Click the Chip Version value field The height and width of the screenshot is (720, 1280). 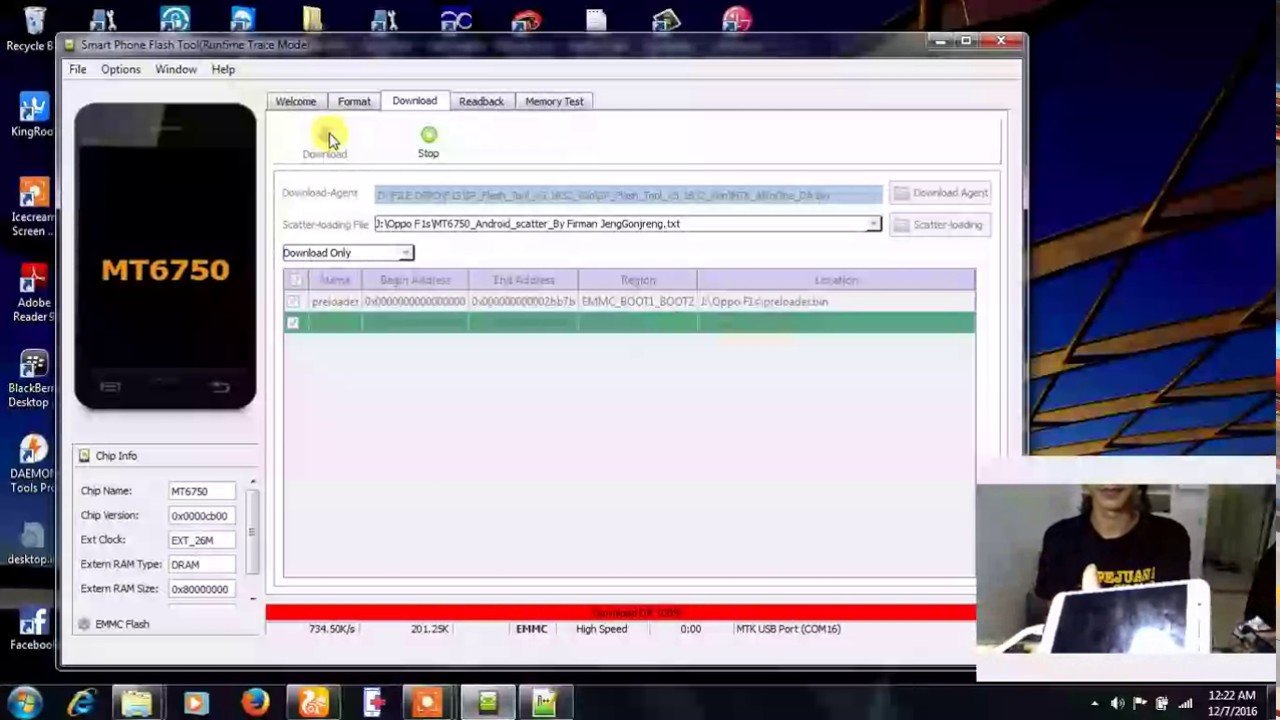click(202, 516)
